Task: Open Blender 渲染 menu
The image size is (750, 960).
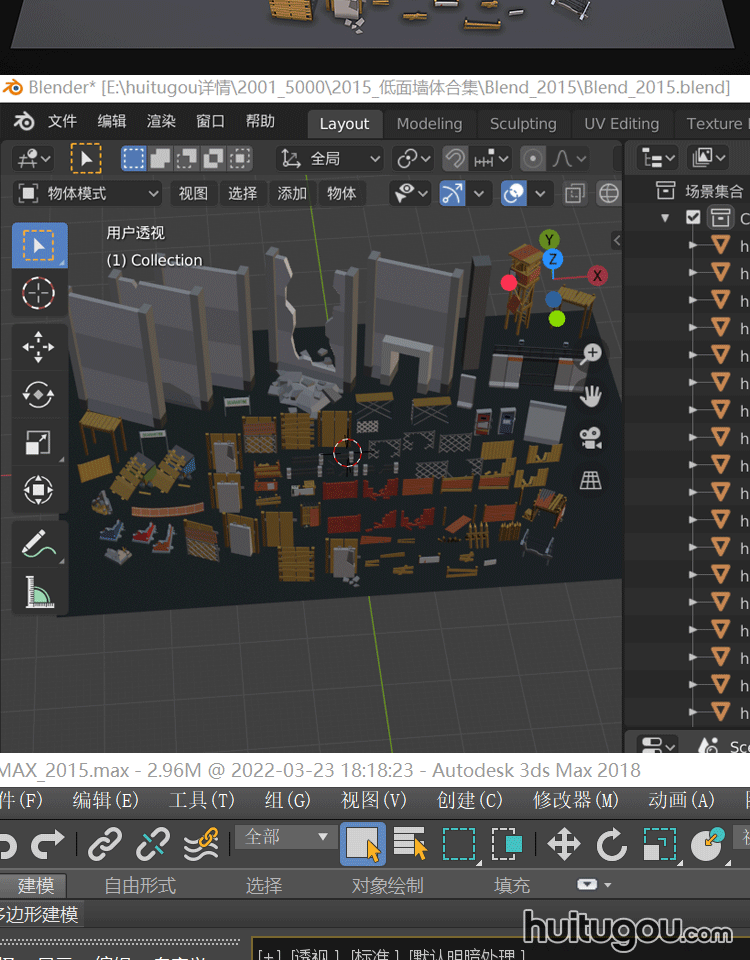Action: (x=161, y=121)
